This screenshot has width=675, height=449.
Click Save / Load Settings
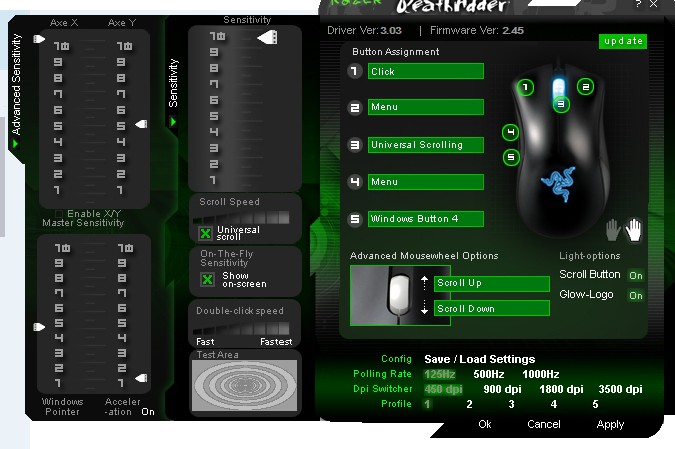[480, 359]
